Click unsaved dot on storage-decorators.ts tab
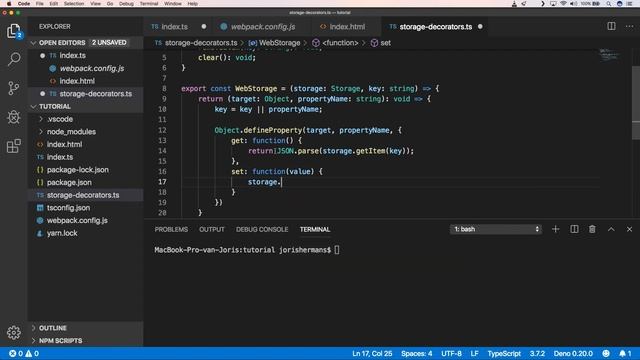640x360 pixels. (480, 27)
